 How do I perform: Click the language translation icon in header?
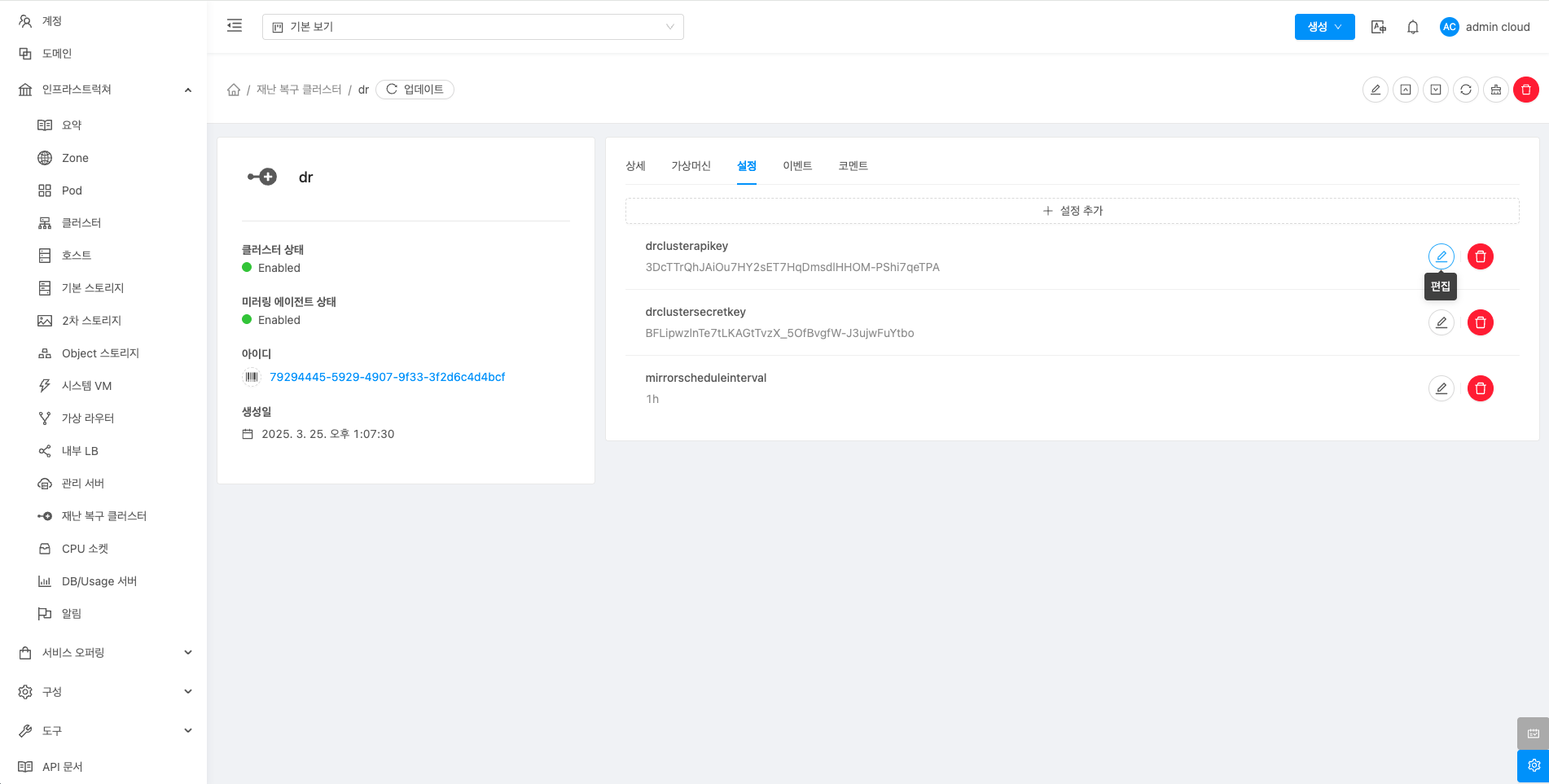tap(1378, 27)
